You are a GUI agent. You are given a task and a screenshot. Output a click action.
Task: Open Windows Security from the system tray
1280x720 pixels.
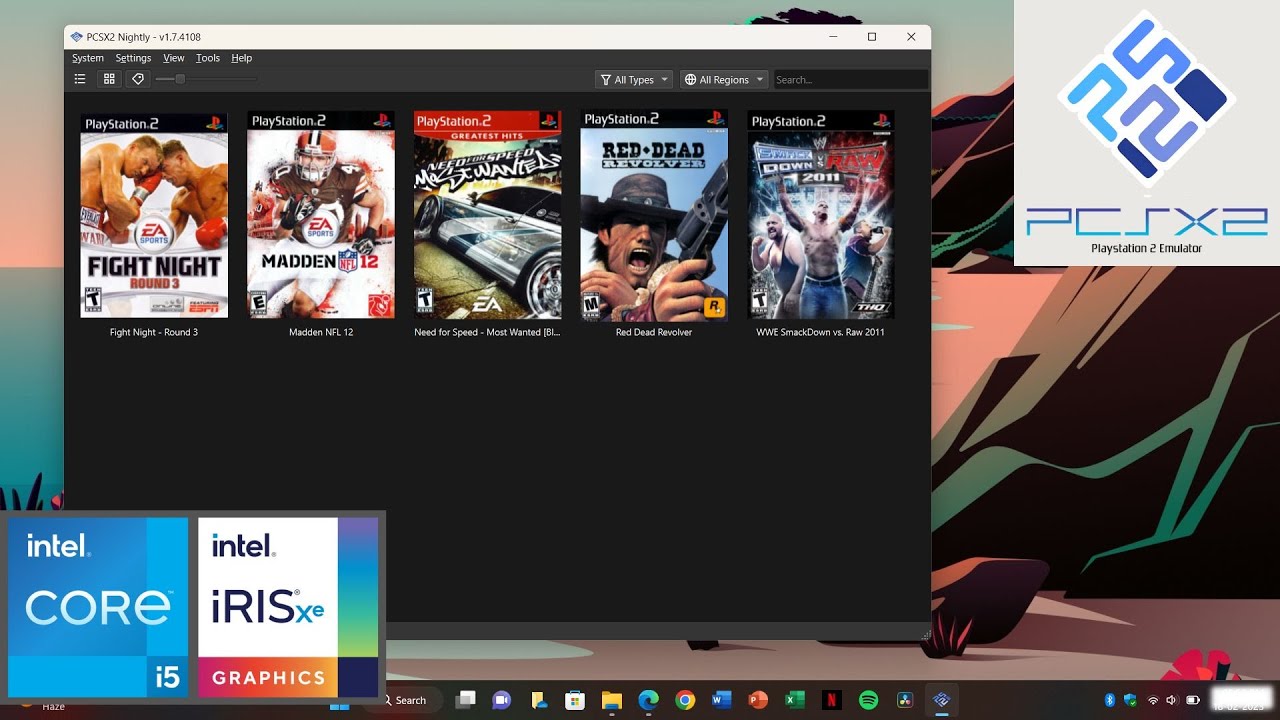tap(1131, 700)
